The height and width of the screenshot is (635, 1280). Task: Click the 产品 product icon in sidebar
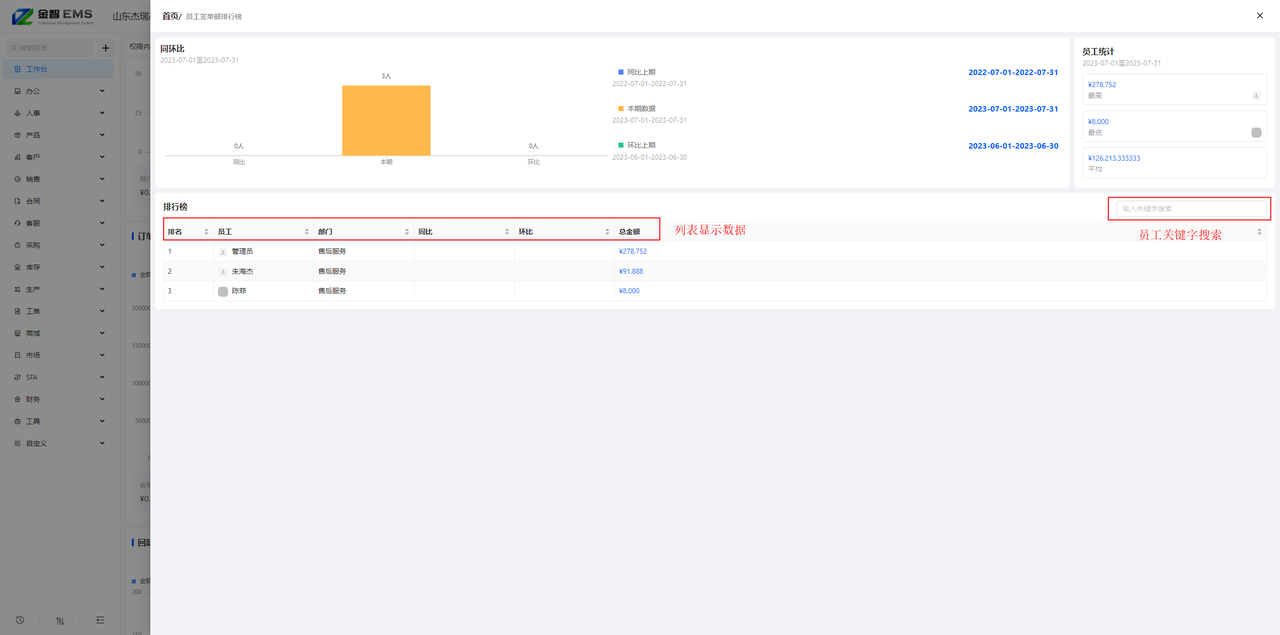[18, 135]
